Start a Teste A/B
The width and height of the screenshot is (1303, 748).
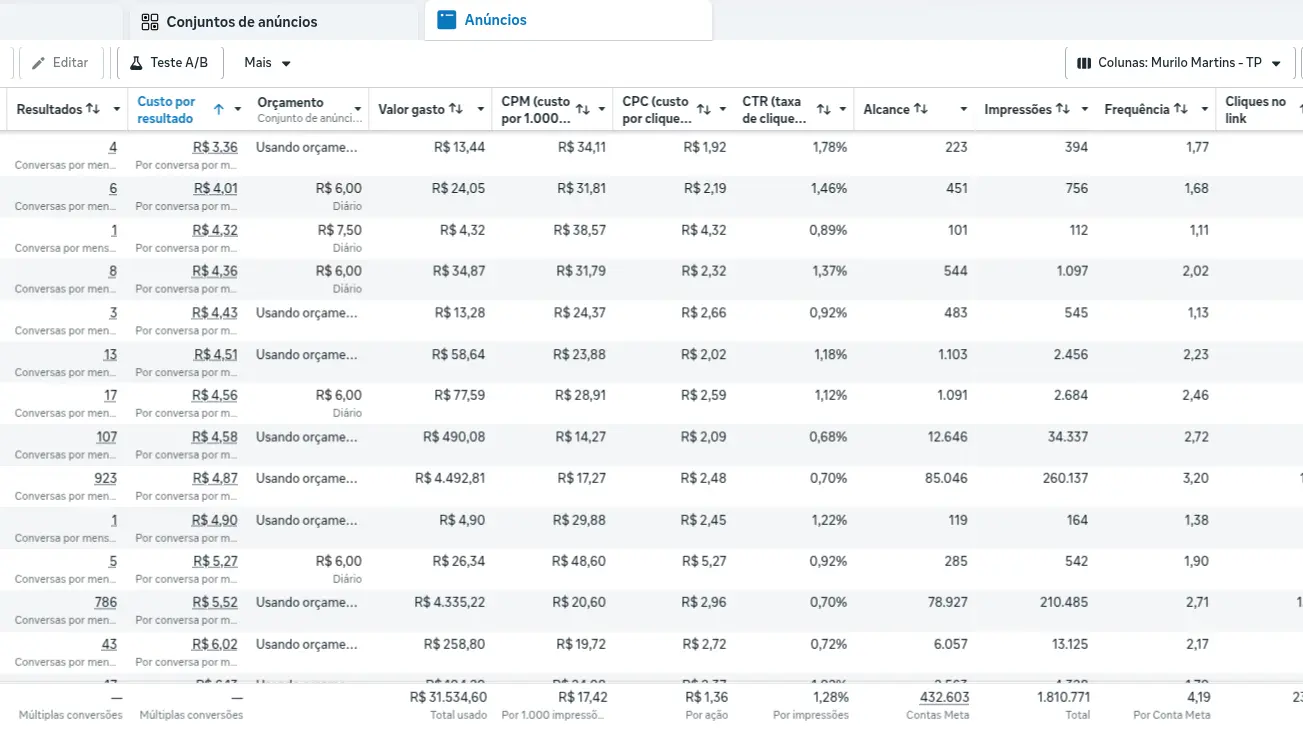pos(170,63)
